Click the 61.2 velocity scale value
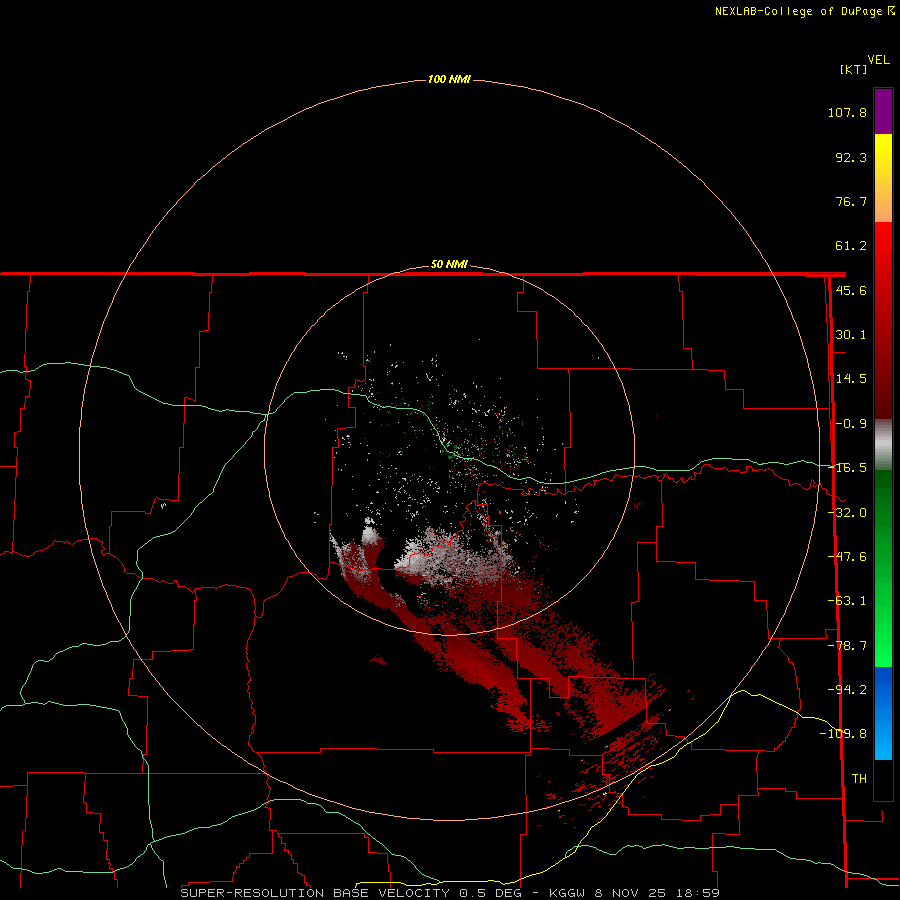Screen dimensions: 900x900 (851, 246)
